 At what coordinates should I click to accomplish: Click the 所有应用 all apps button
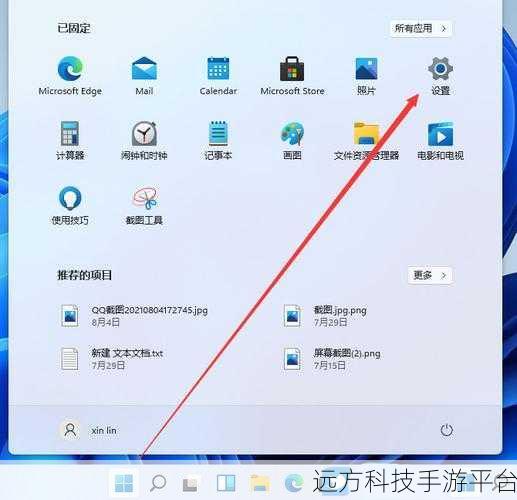click(x=421, y=28)
